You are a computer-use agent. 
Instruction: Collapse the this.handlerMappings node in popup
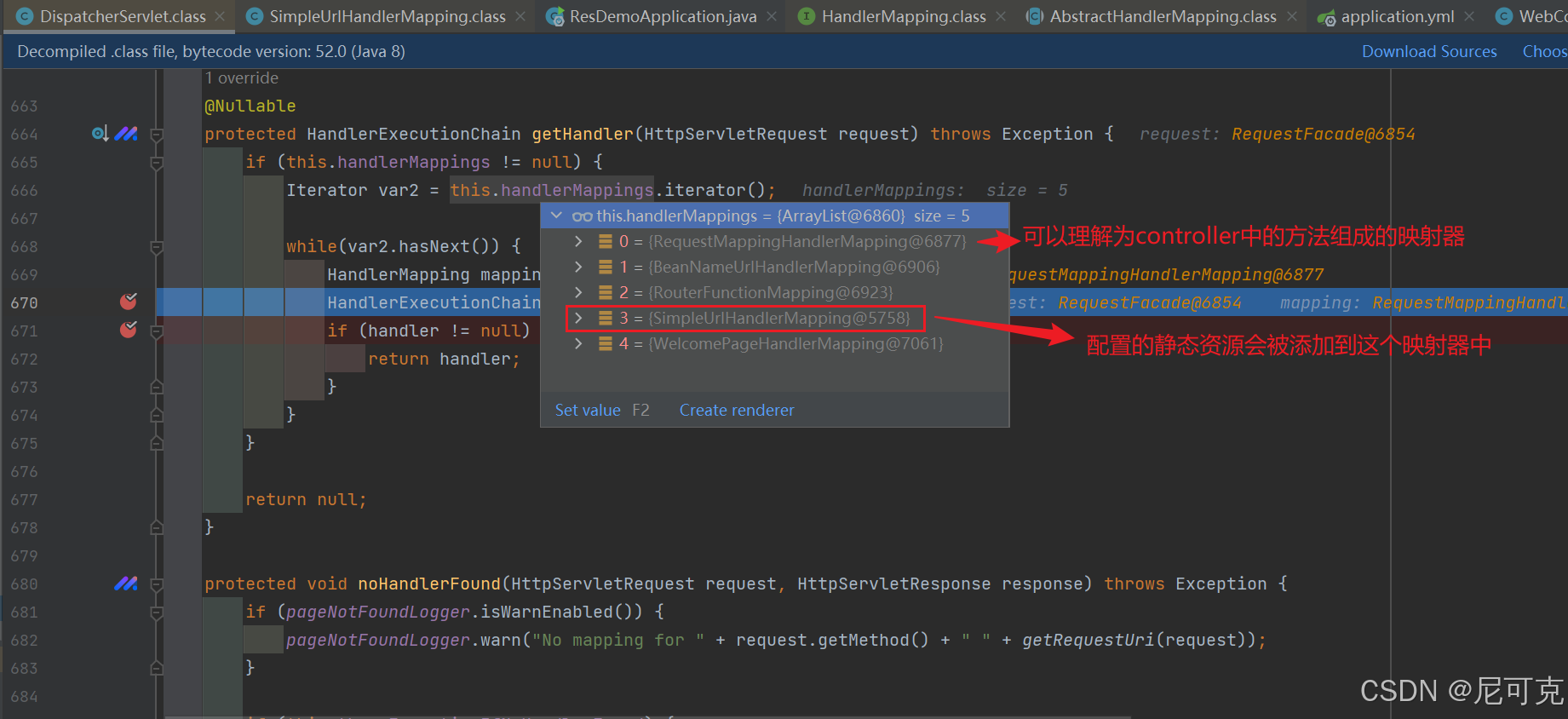tap(557, 216)
